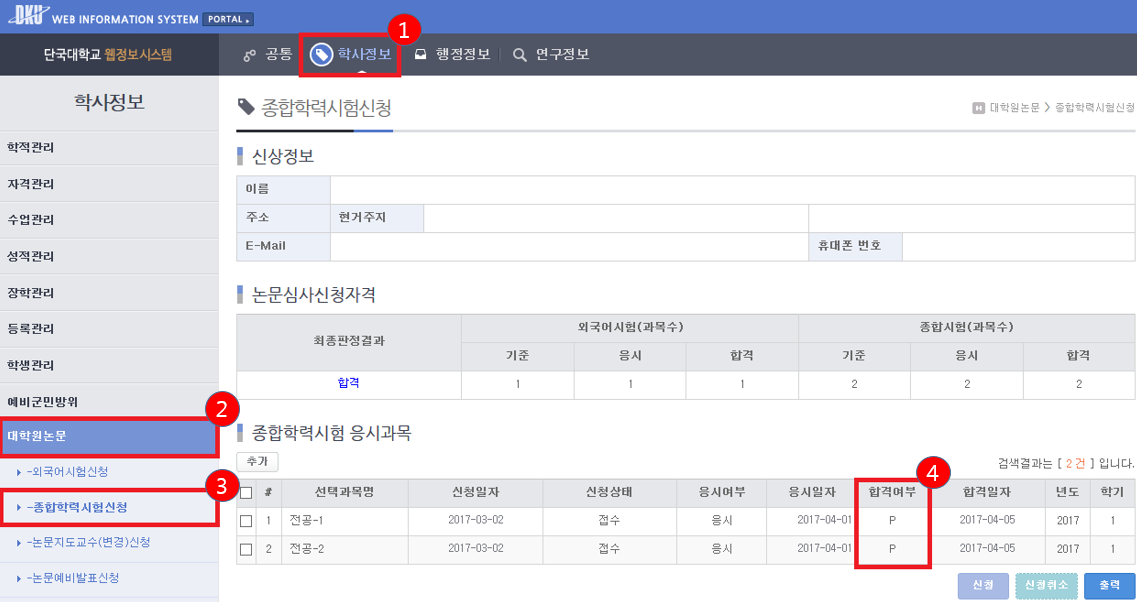Image resolution: width=1137 pixels, height=602 pixels.
Task: Select the 학사정보 tag icon
Action: coord(321,55)
